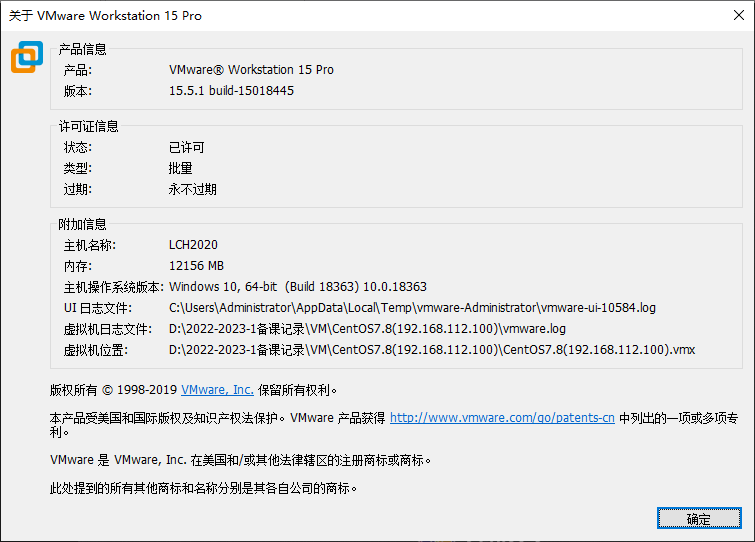Click the VM log path ending vmware.log

pos(367,329)
